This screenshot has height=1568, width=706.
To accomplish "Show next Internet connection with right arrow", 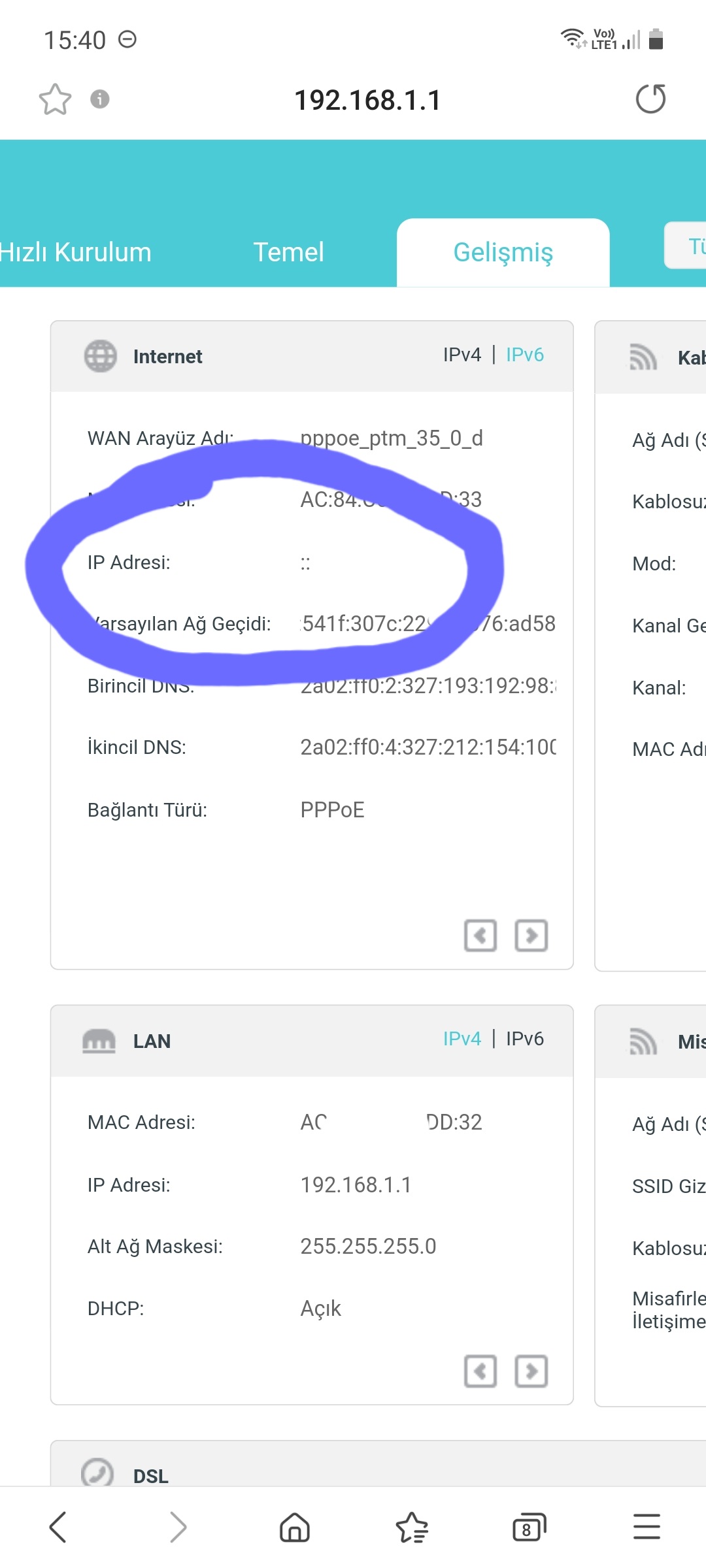I will pos(531,936).
